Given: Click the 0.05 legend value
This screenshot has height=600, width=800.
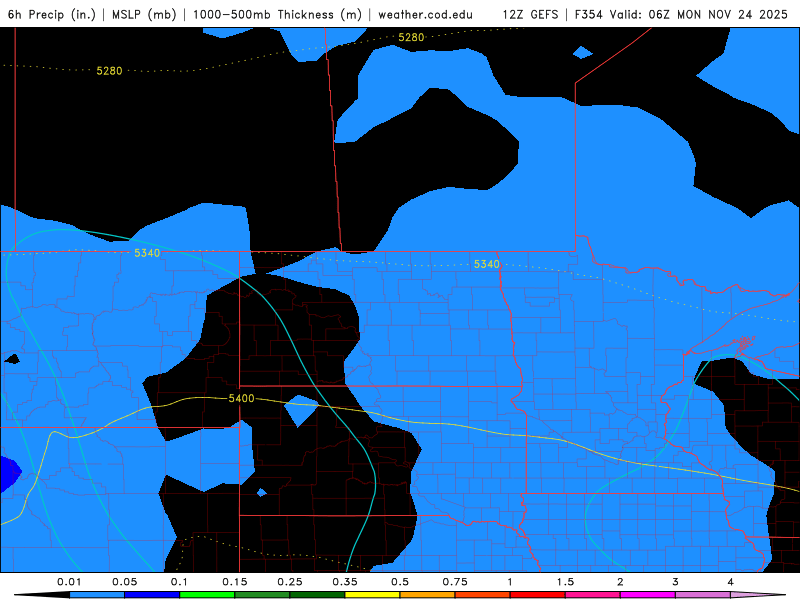Looking at the screenshot, I should [124, 582].
